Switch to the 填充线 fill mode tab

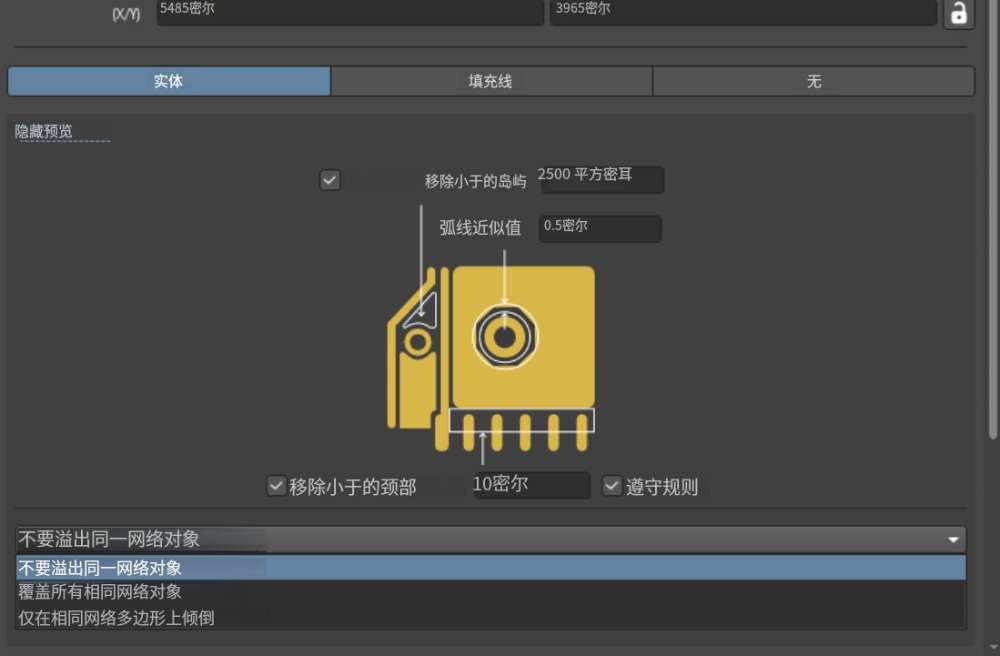pyautogui.click(x=490, y=81)
